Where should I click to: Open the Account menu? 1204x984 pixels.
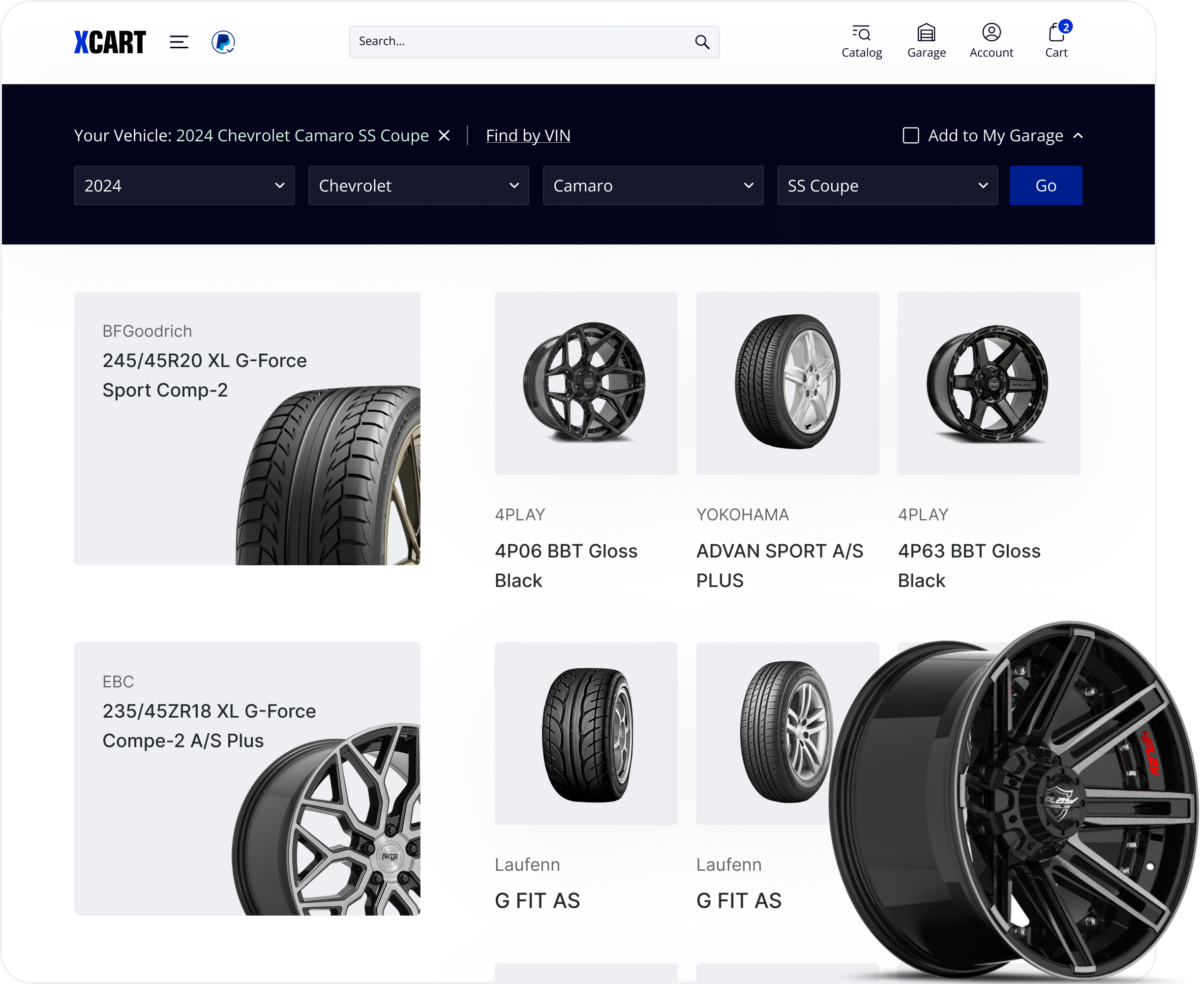pos(992,40)
